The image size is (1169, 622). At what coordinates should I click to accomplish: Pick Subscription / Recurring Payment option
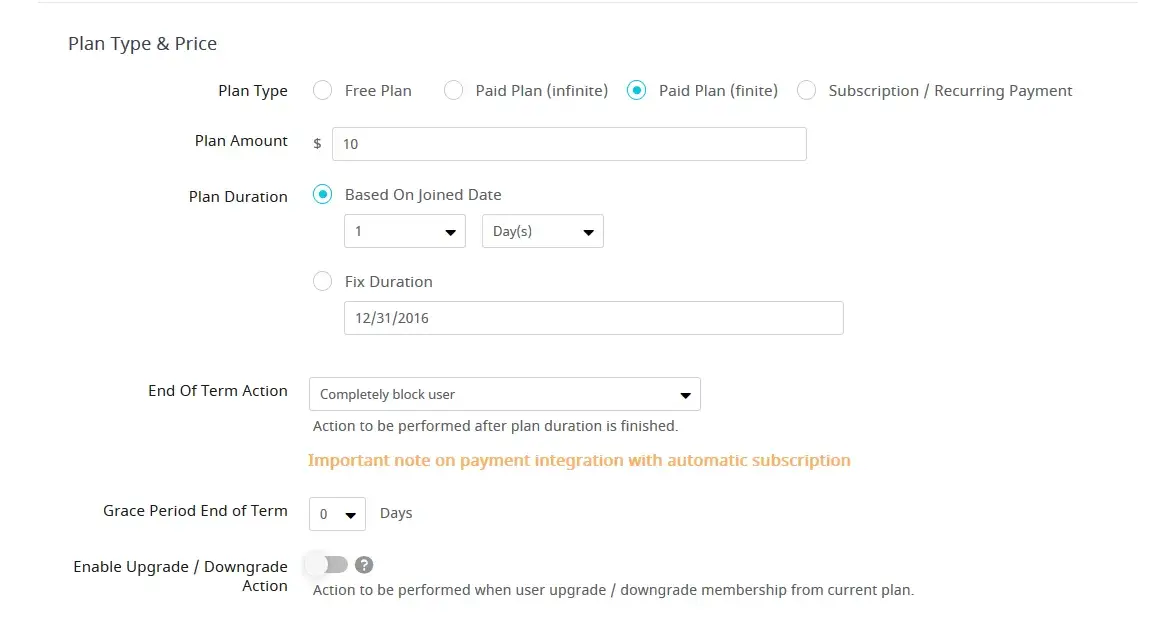point(806,90)
